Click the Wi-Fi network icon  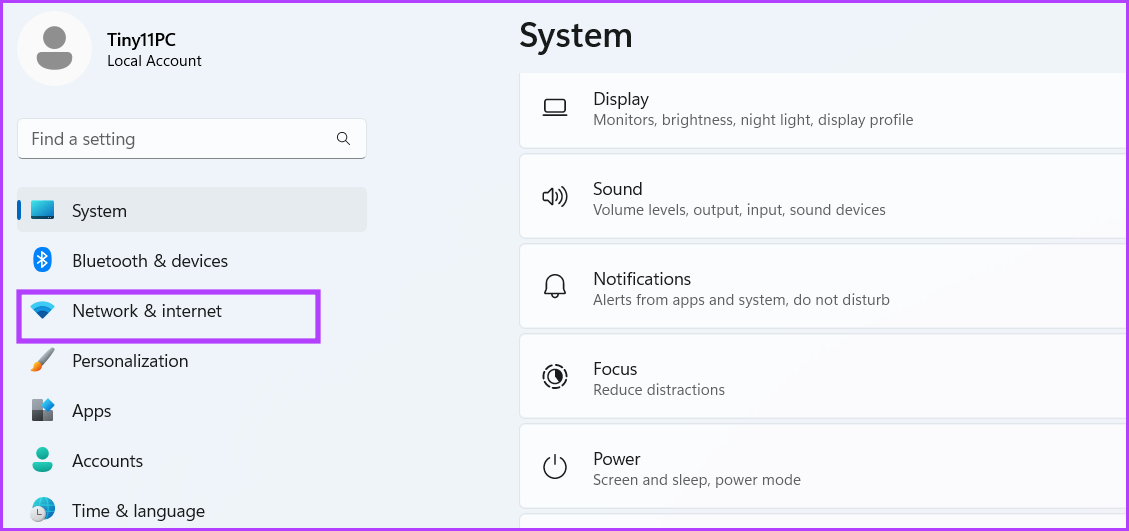(42, 311)
